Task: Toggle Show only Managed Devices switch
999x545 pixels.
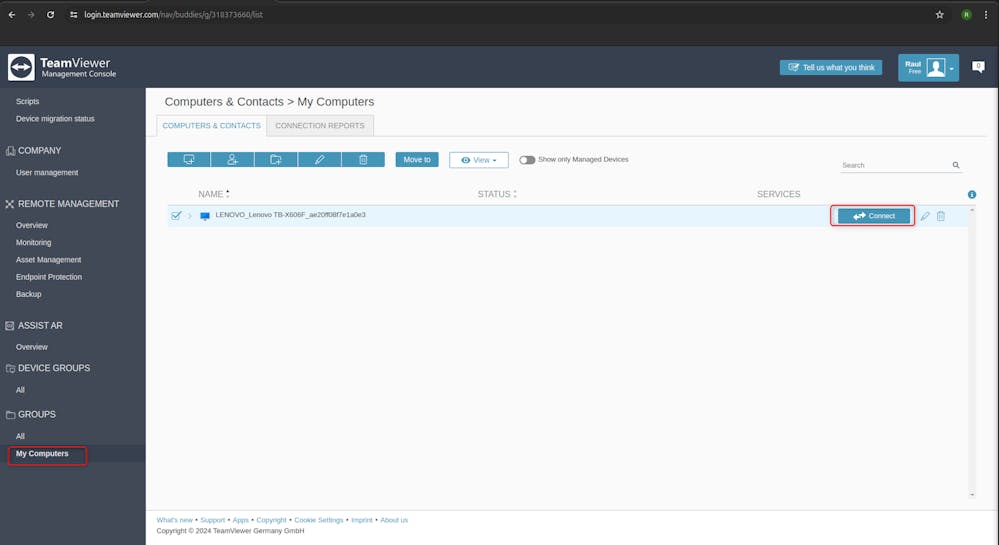Action: [527, 160]
